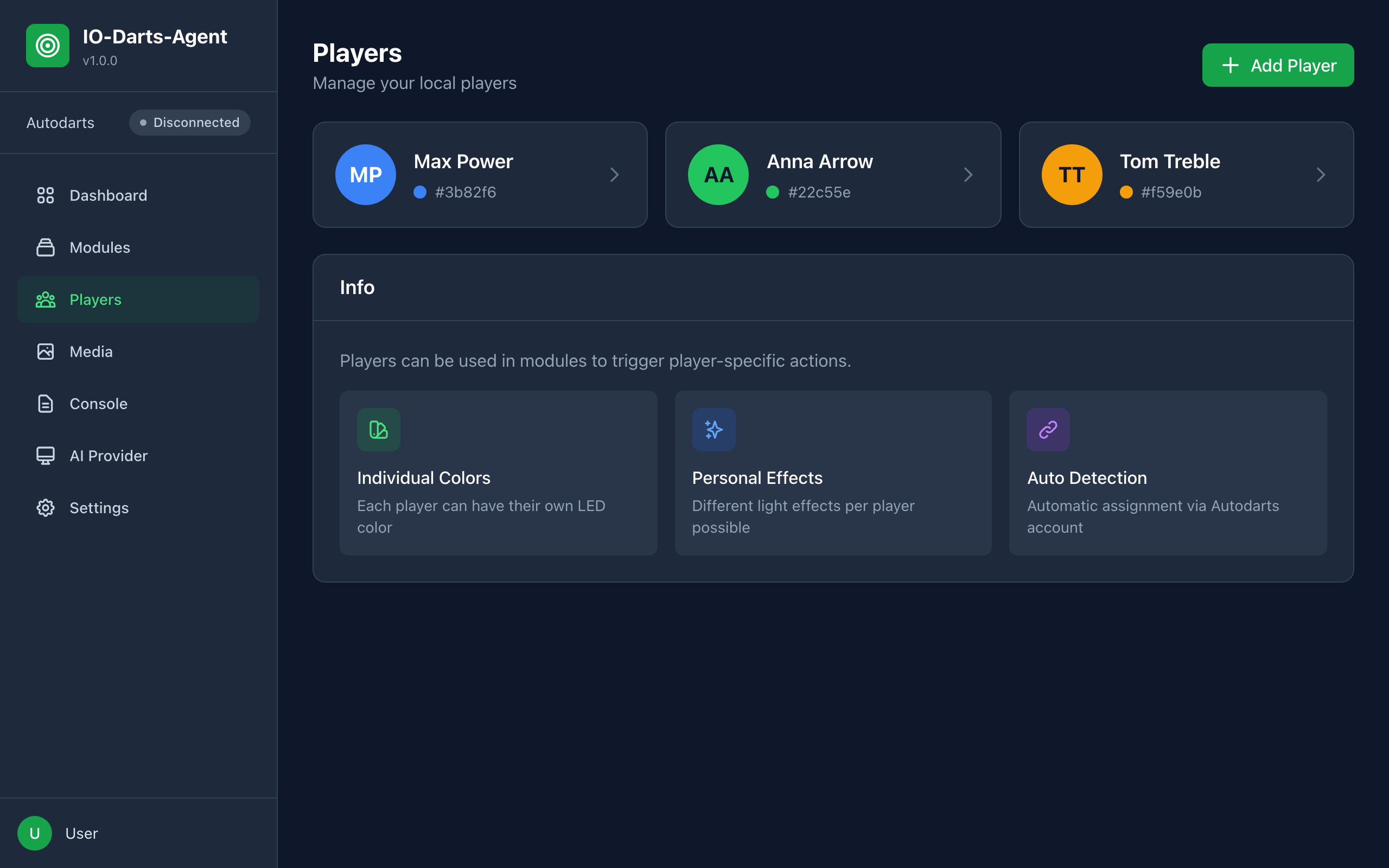Click Tom Treble's orange color dot
This screenshot has width=1389, height=868.
pos(1126,192)
